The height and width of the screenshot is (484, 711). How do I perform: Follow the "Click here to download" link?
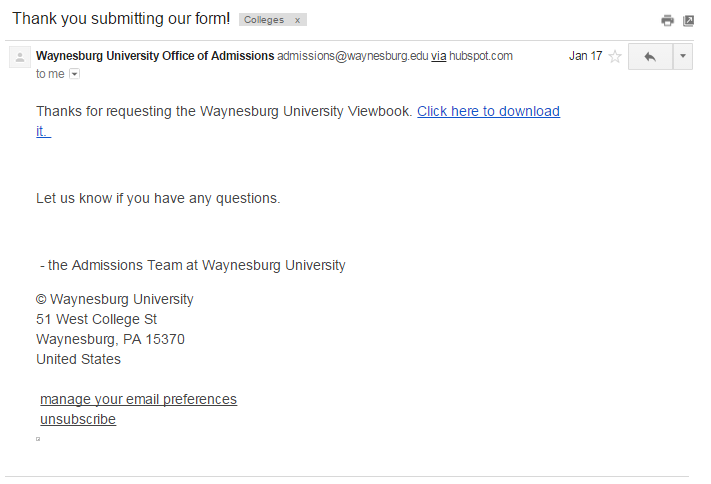tap(488, 111)
